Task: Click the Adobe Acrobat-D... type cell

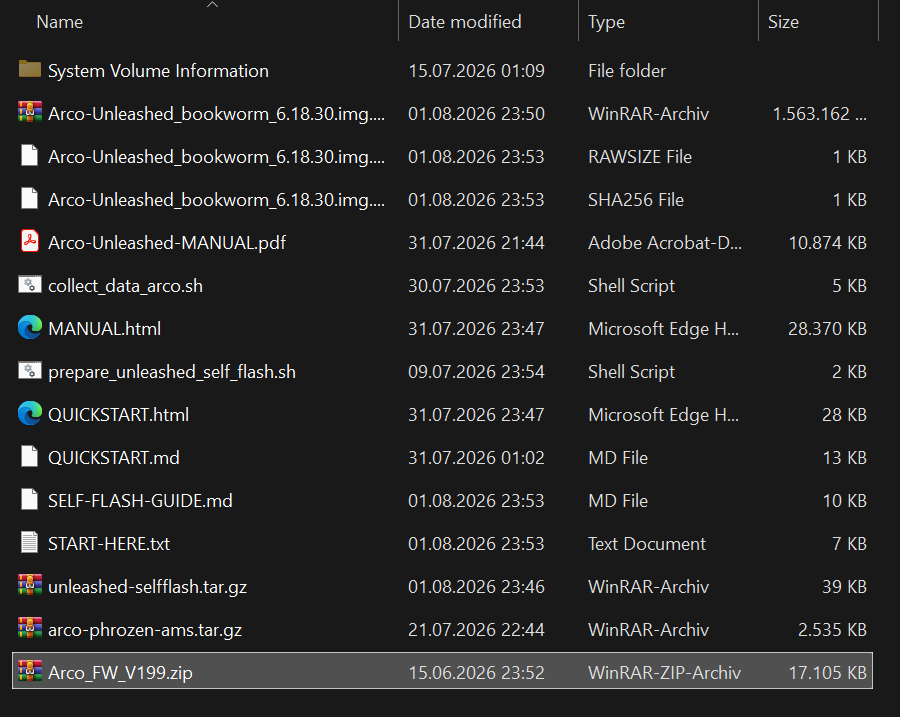Action: [665, 243]
